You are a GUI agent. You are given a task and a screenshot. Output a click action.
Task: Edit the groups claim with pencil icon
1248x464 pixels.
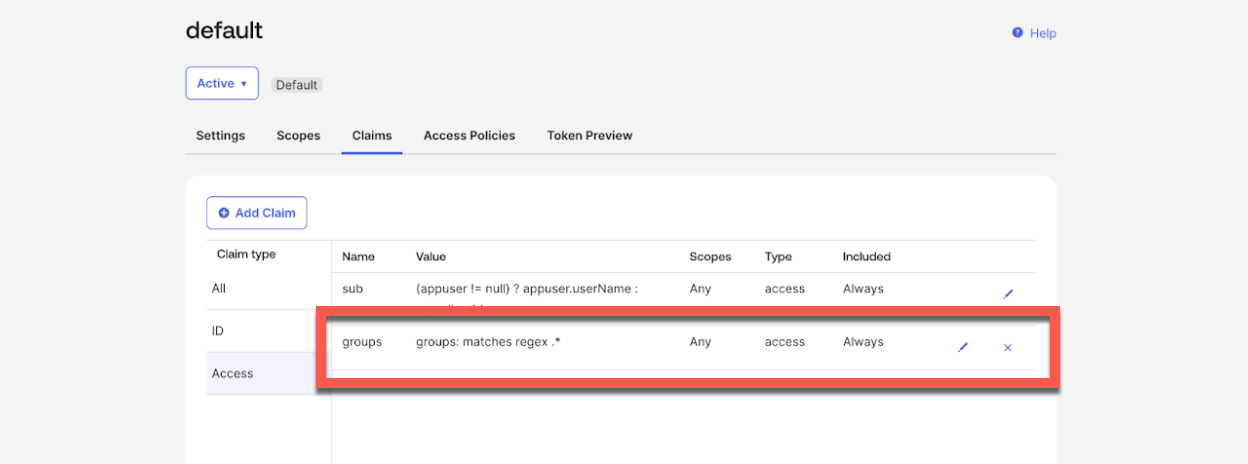tap(962, 347)
